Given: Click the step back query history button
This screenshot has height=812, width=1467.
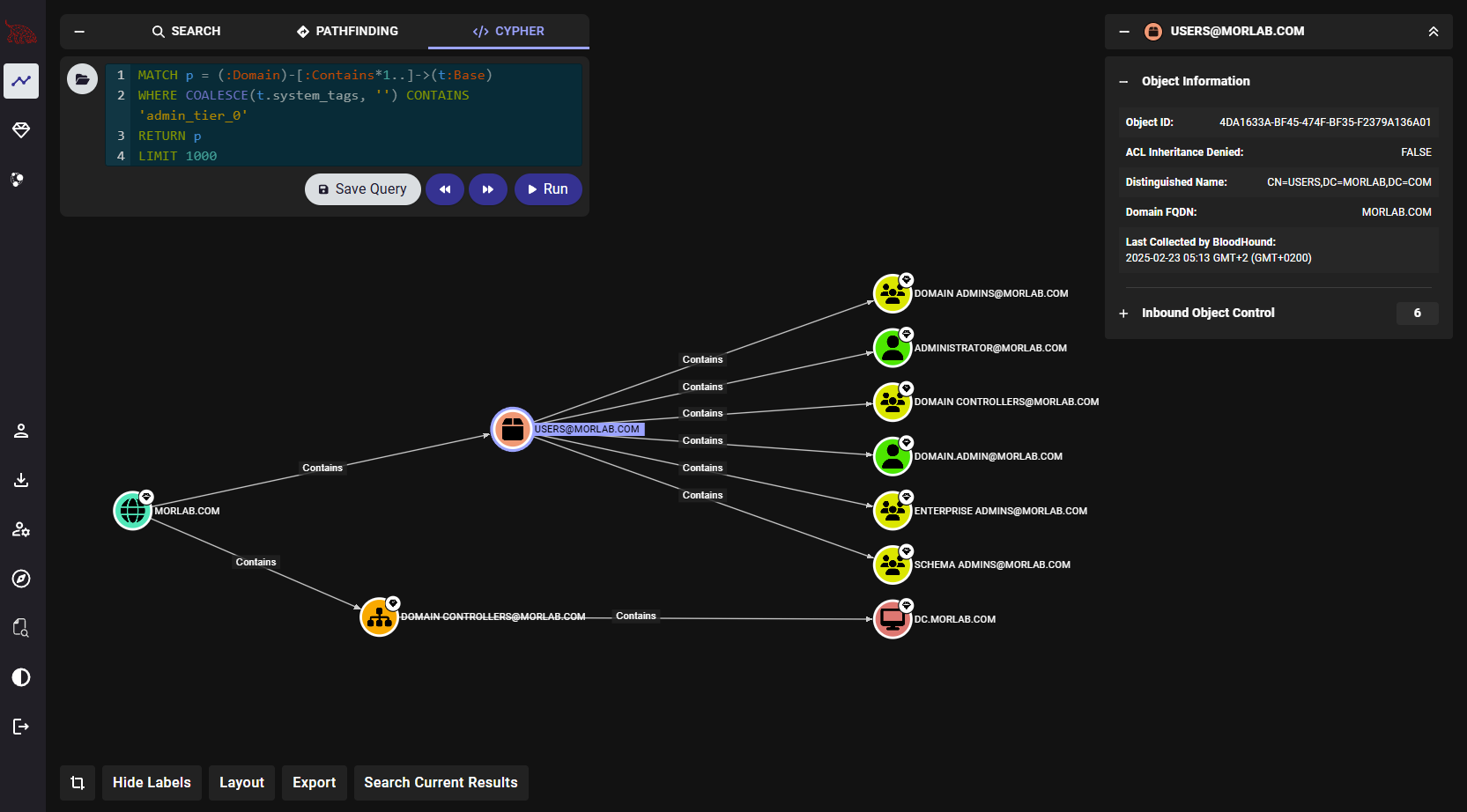Looking at the screenshot, I should point(445,189).
